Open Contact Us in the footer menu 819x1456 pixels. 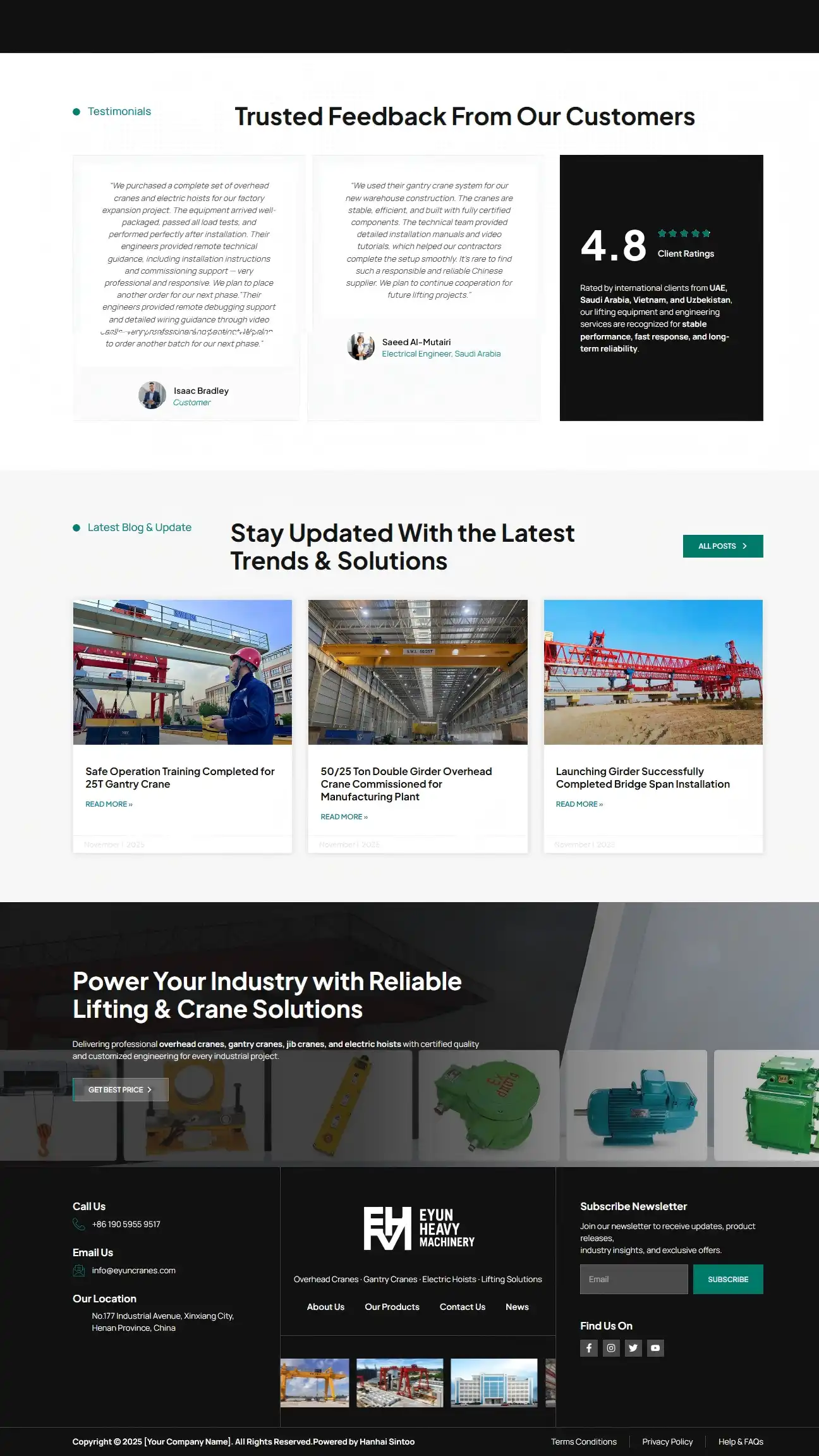point(463,1307)
